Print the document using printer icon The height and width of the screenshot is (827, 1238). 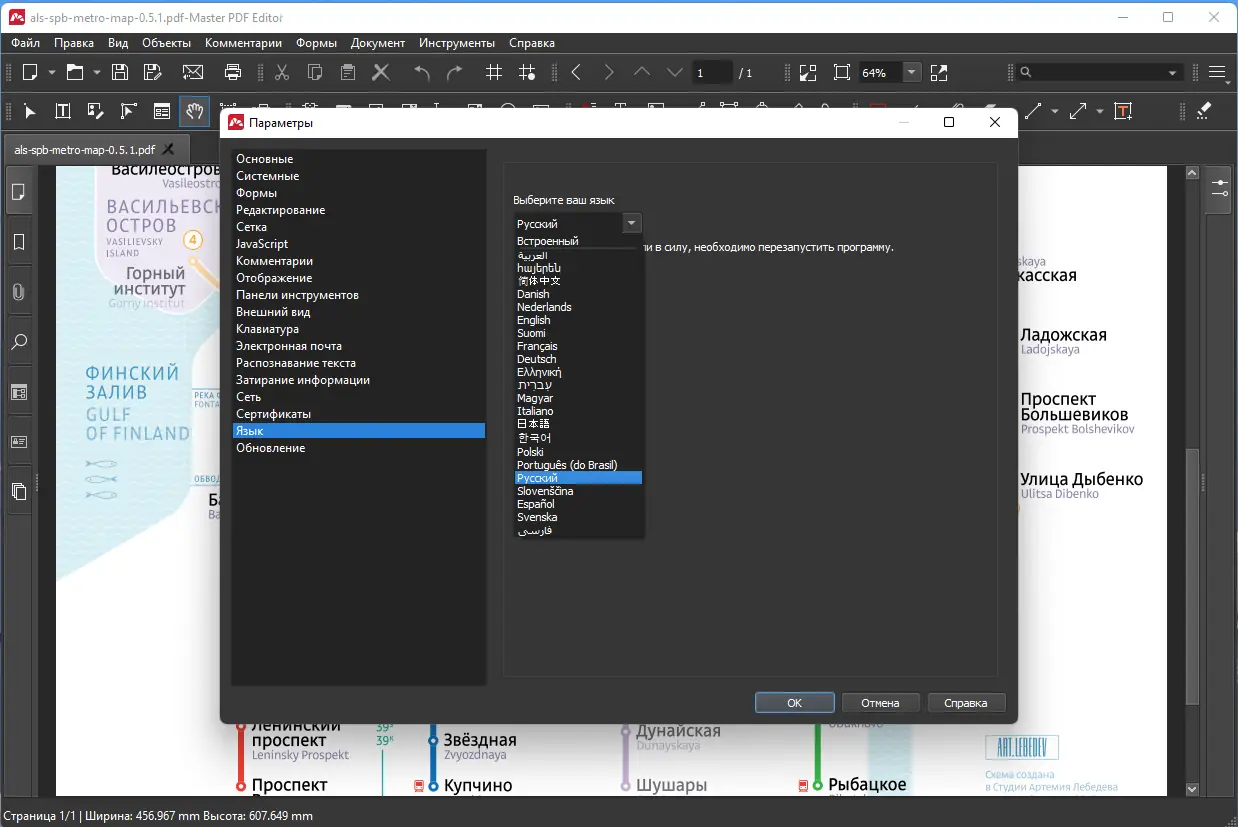click(x=233, y=72)
